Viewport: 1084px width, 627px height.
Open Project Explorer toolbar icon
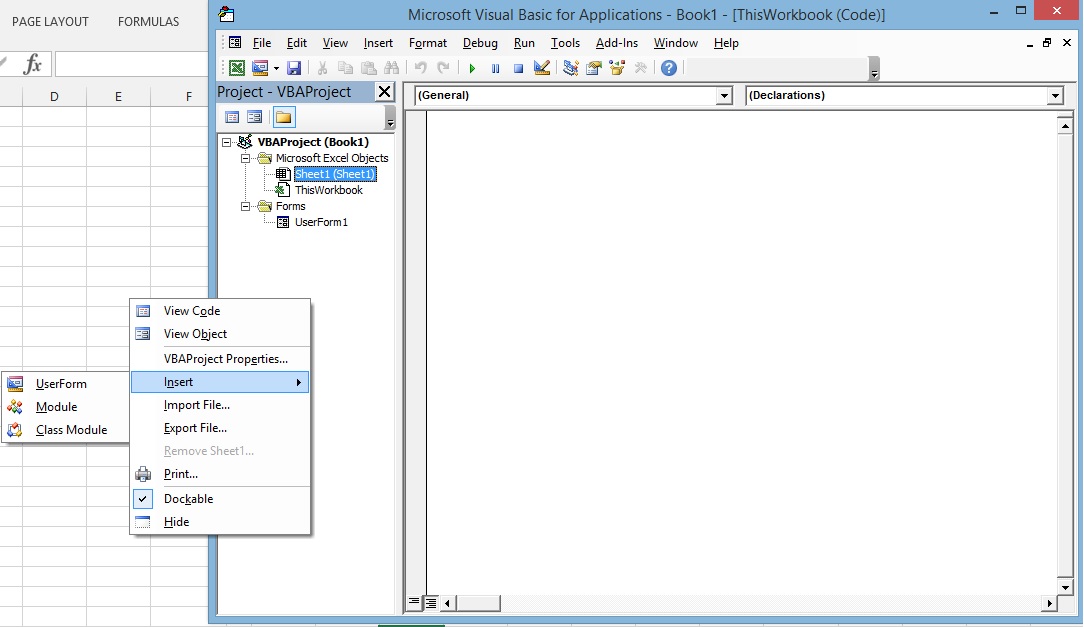570,68
